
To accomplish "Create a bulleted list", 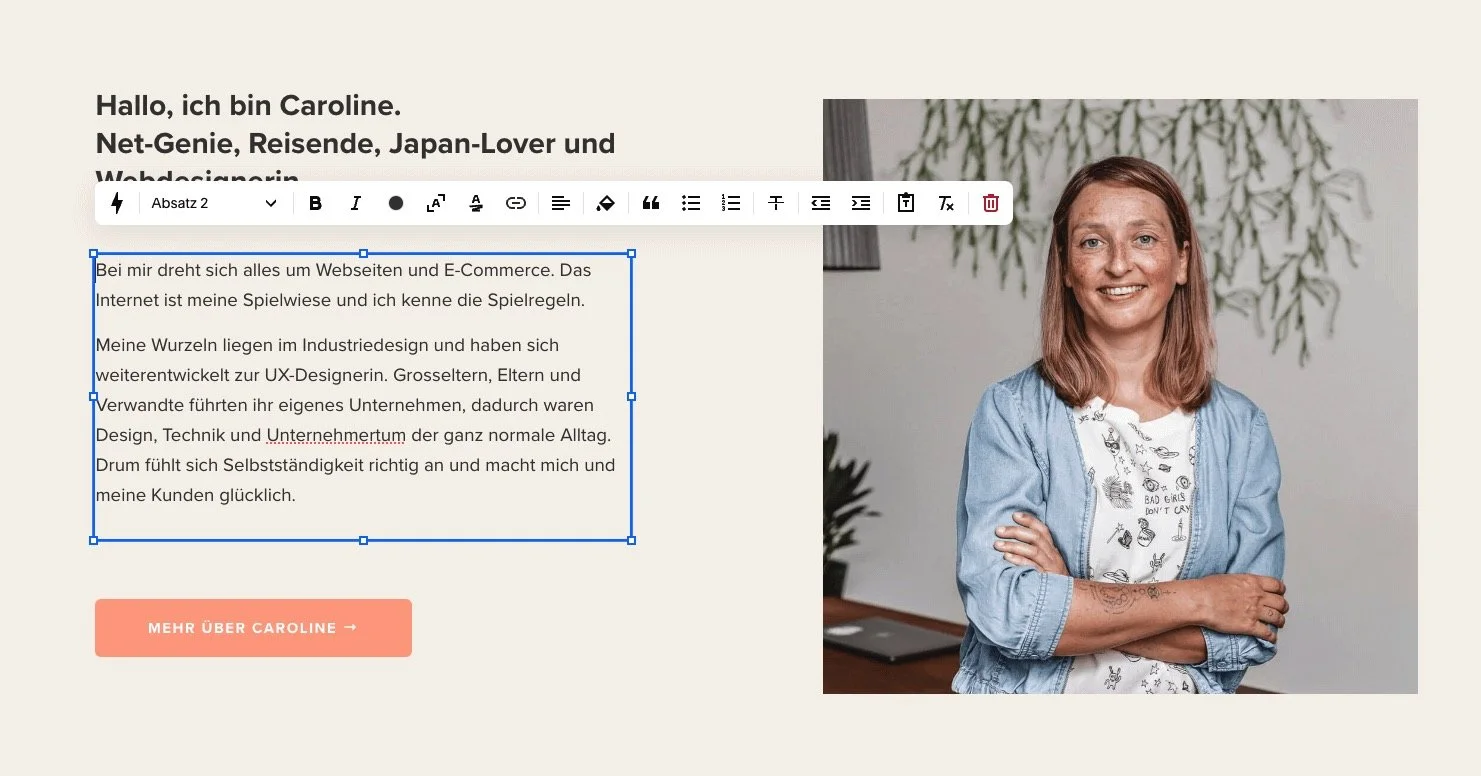I will 691,203.
